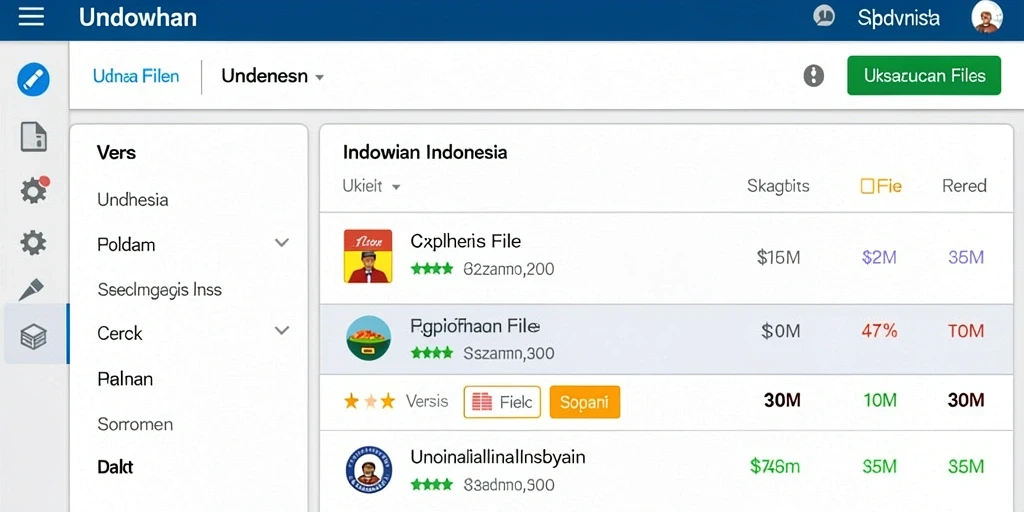Image resolution: width=1024 pixels, height=512 pixels.
Task: Open the plain gear settings icon
Action: (33, 243)
